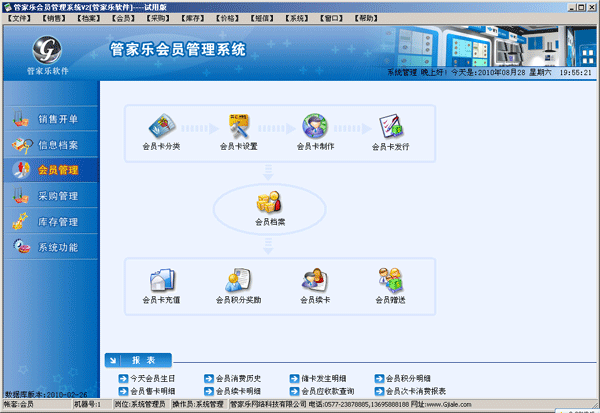Viewport: 600px width, 413px height.
Task: Open the 会员次卡消费报表 report
Action: click(x=410, y=391)
